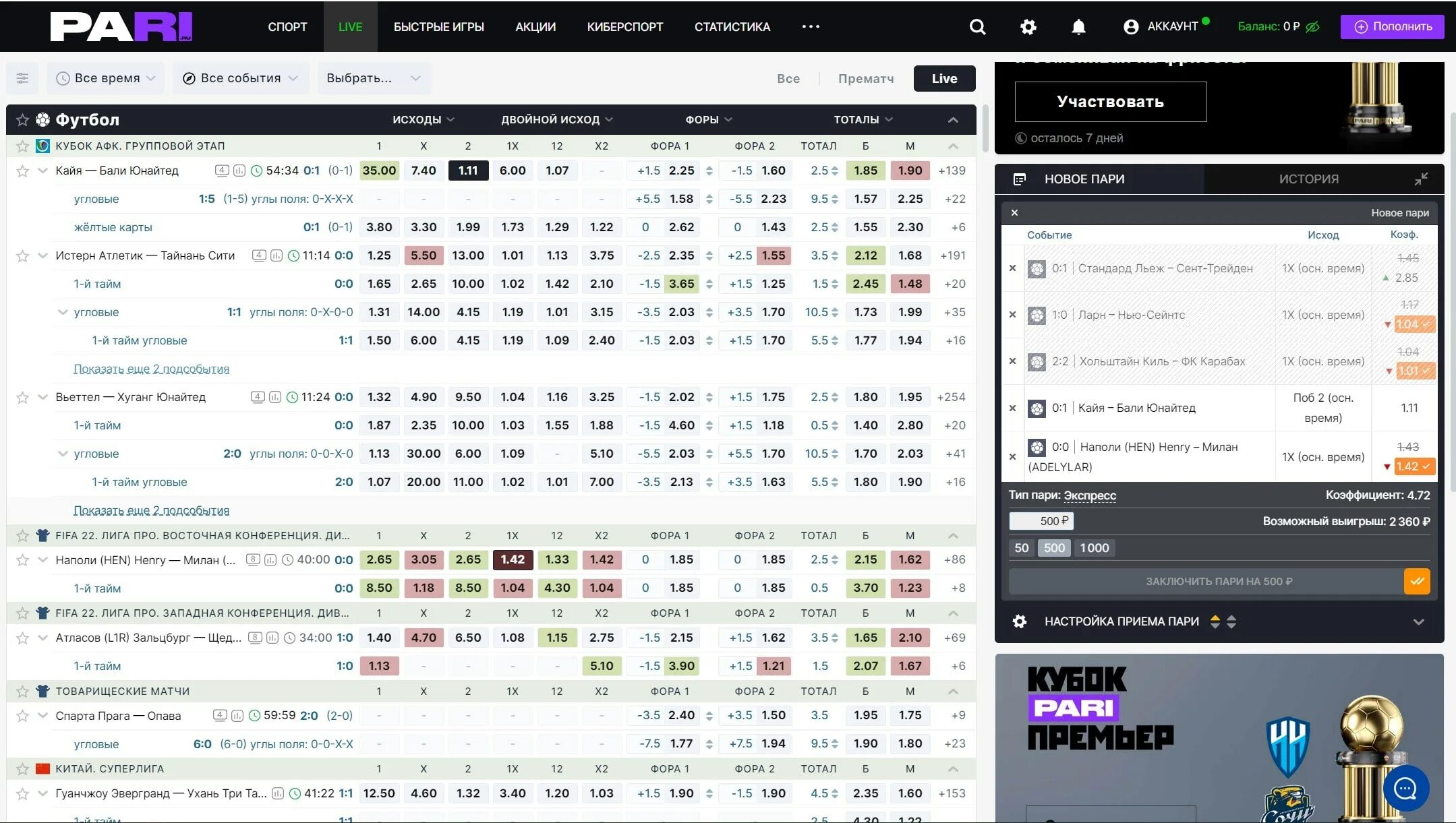
Task: Click the 4 broadcast icon for Истерн Атлетик
Action: 259,255
